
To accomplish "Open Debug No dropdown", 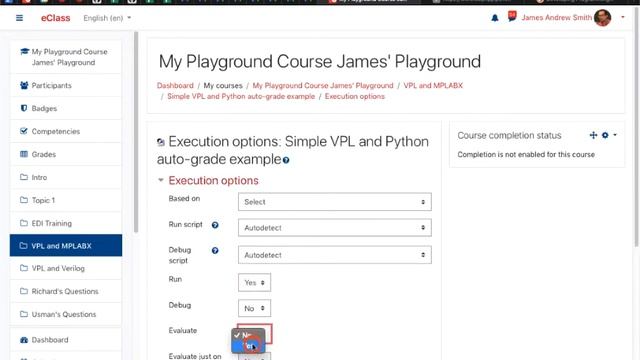I will pos(254,308).
